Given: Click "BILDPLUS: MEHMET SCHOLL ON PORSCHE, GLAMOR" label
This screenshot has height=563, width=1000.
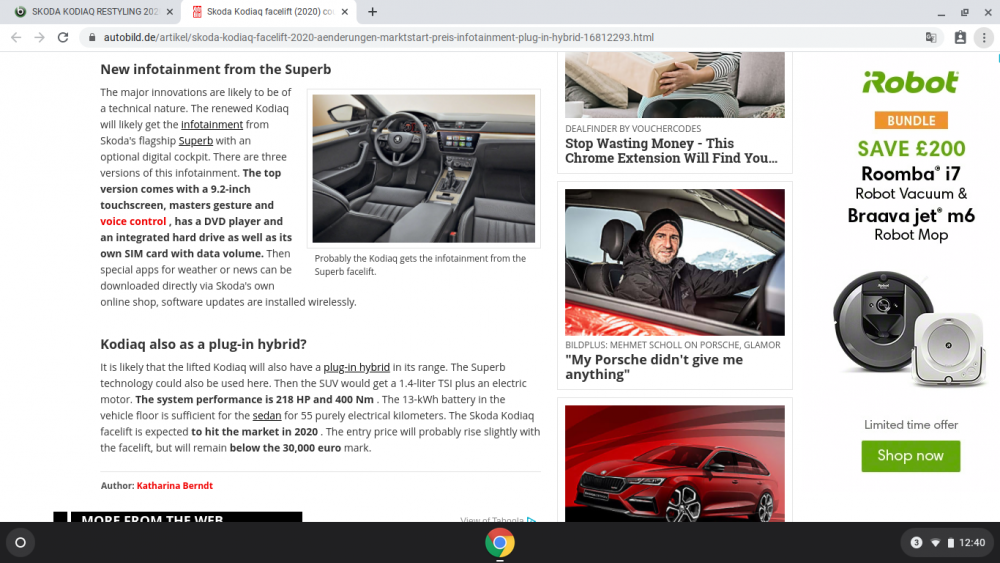Looking at the screenshot, I should [x=673, y=345].
